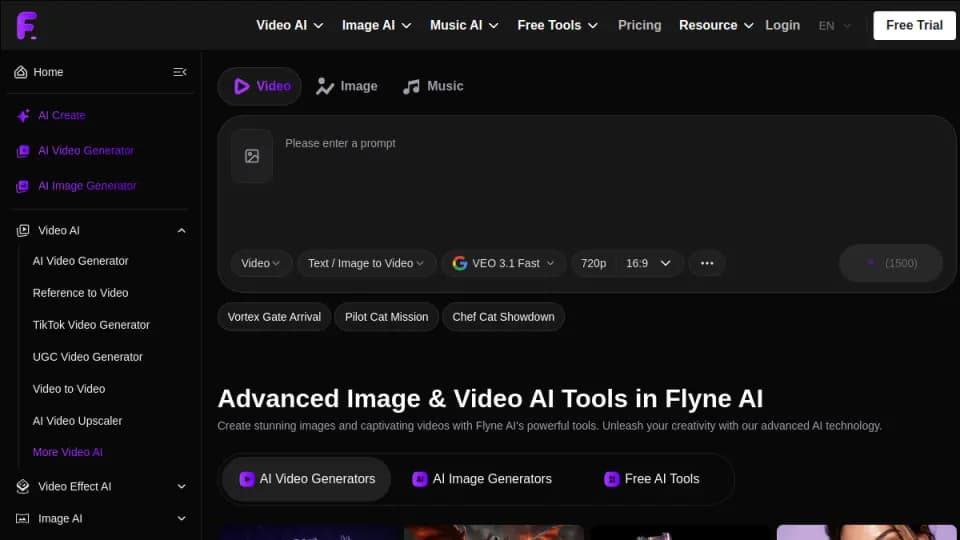This screenshot has width=960, height=540.
Task: Open the Pricing page
Action: point(639,26)
